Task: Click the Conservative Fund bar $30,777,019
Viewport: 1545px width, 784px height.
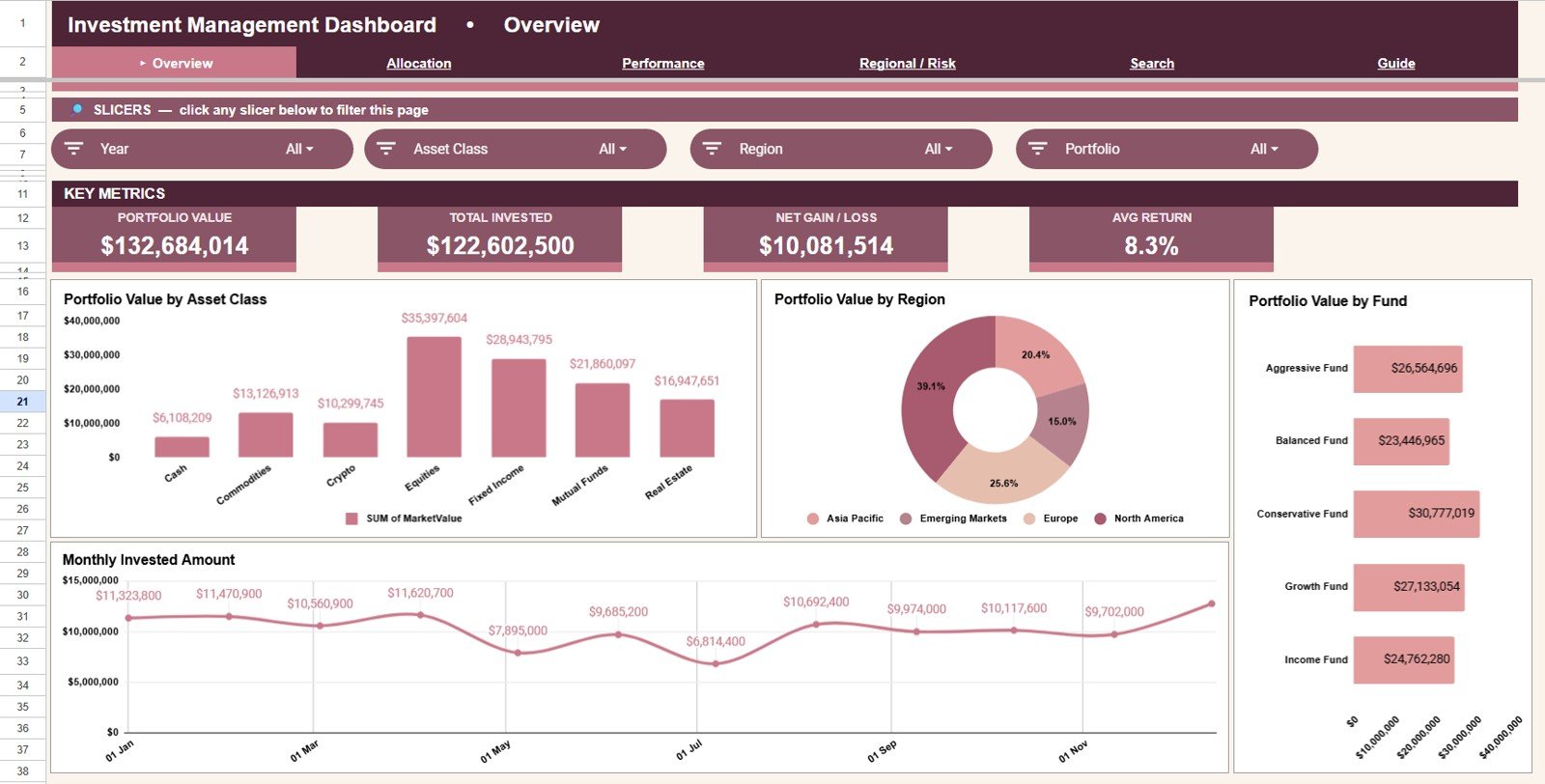Action: (1417, 514)
